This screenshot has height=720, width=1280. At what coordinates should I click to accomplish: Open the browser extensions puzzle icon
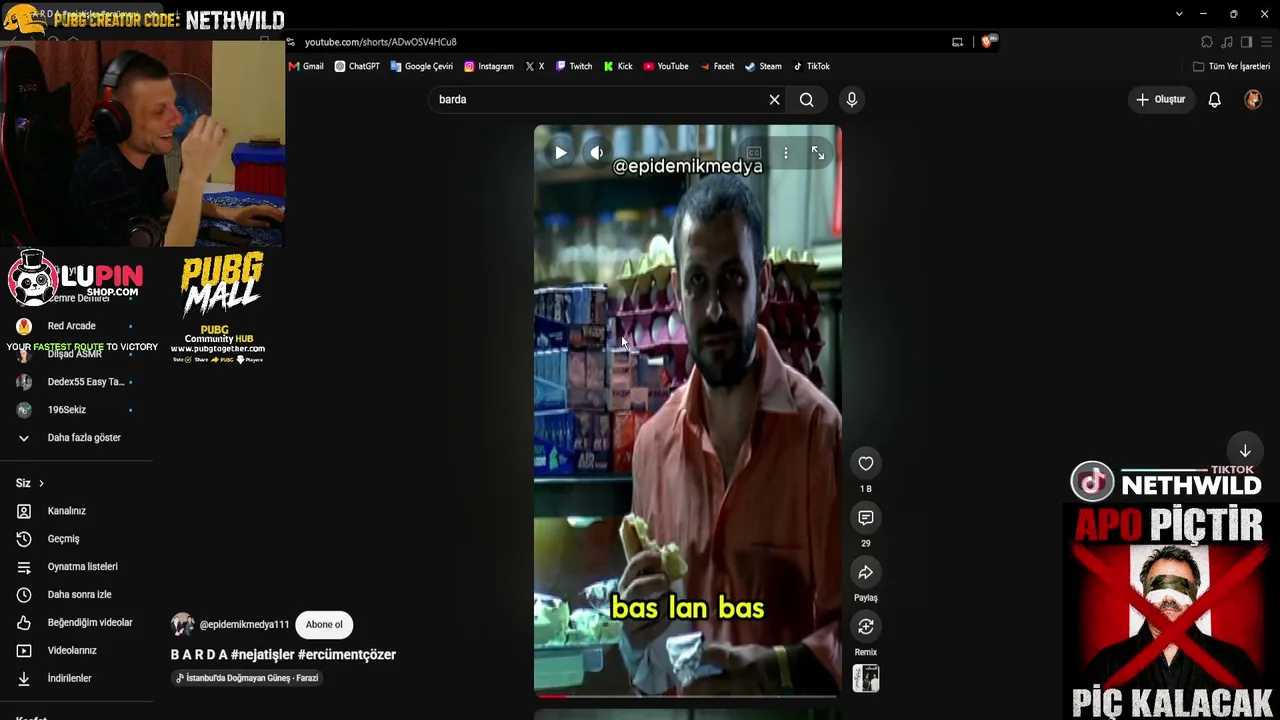point(1207,42)
